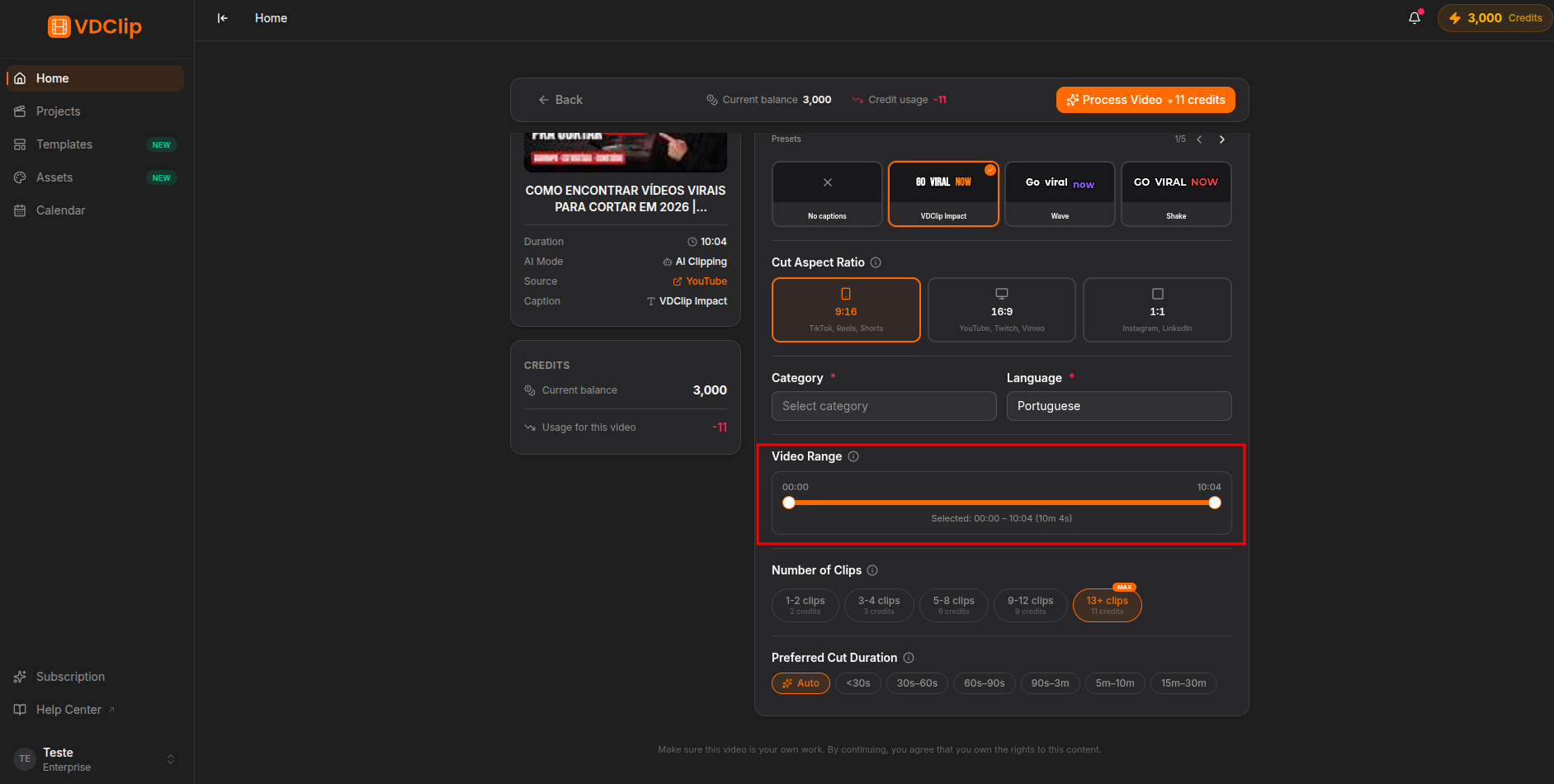Select the No captions preset
This screenshot has height=784, width=1554.
click(827, 194)
